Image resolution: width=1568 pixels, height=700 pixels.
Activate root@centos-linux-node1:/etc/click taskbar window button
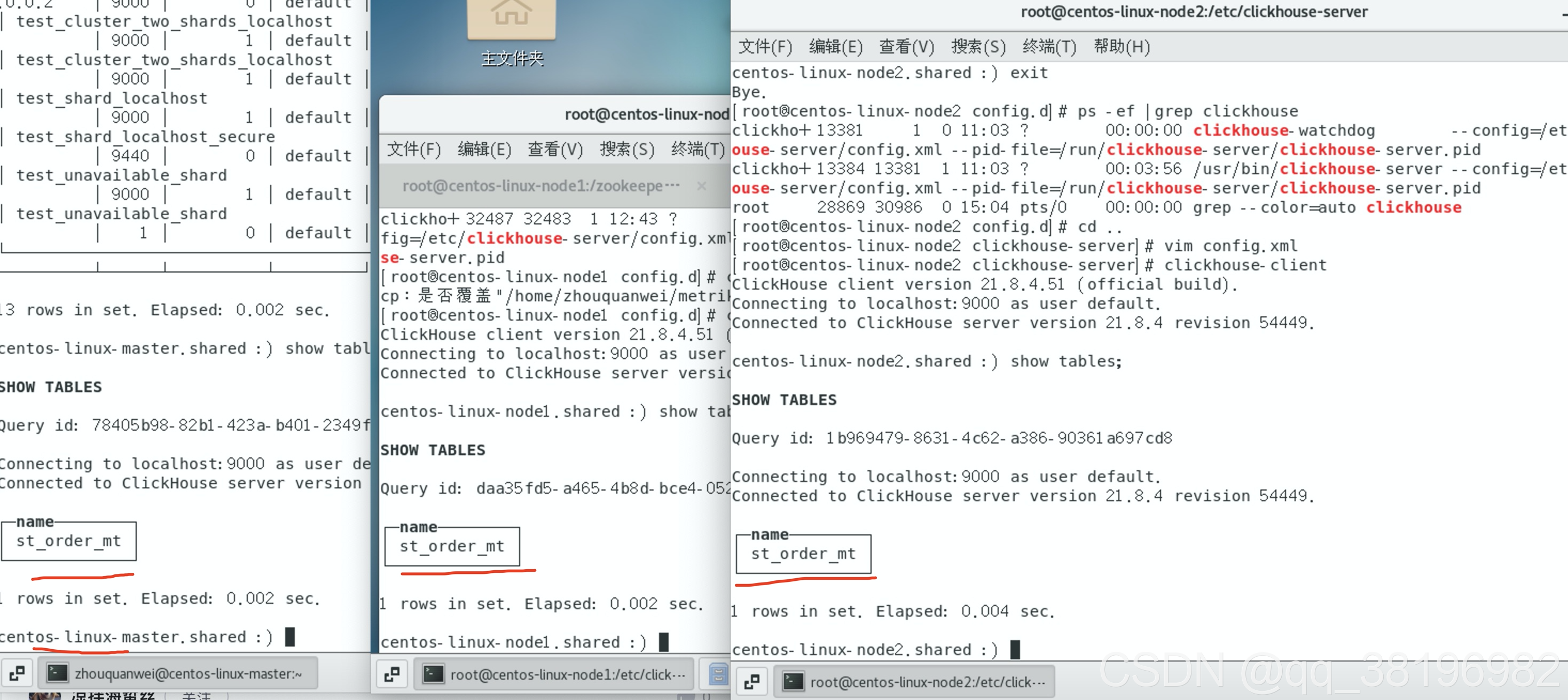coord(554,674)
